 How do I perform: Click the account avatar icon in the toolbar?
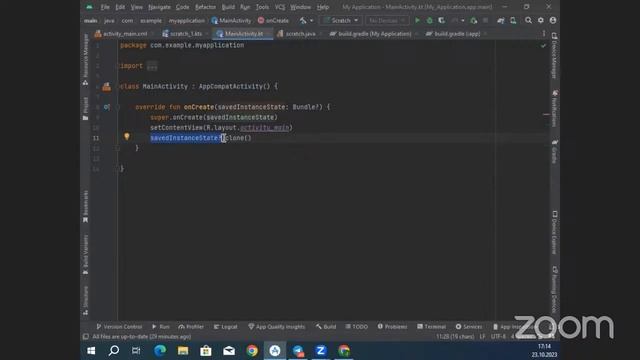tap(553, 20)
